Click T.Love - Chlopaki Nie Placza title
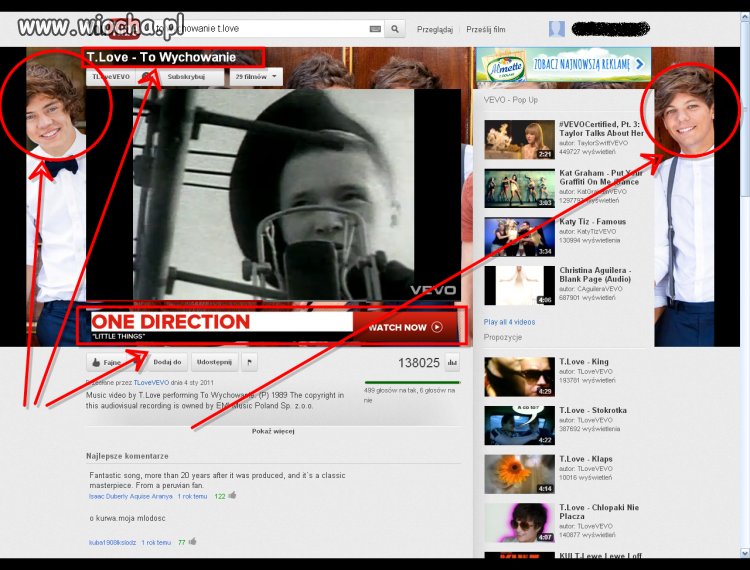750x570 pixels. [599, 512]
